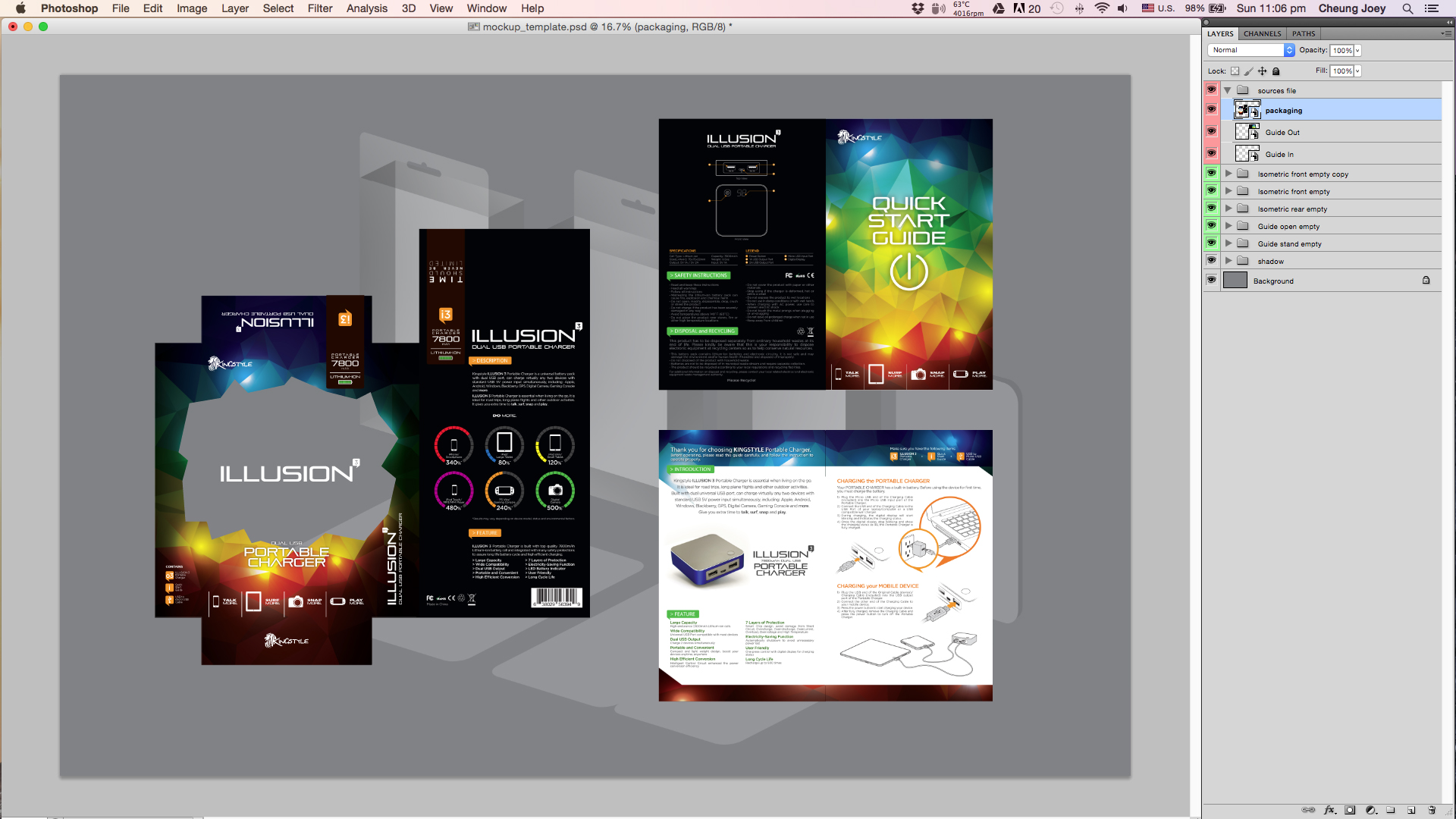Switch to the Paths tab

1304,33
